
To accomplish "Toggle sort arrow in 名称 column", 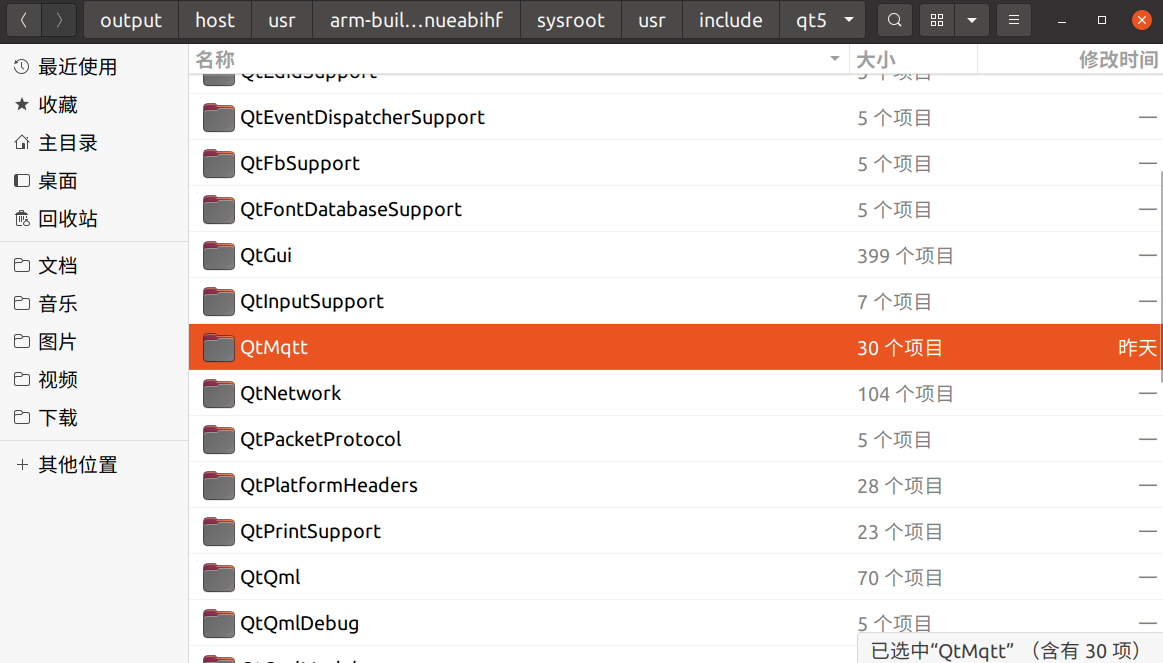I will coord(834,59).
